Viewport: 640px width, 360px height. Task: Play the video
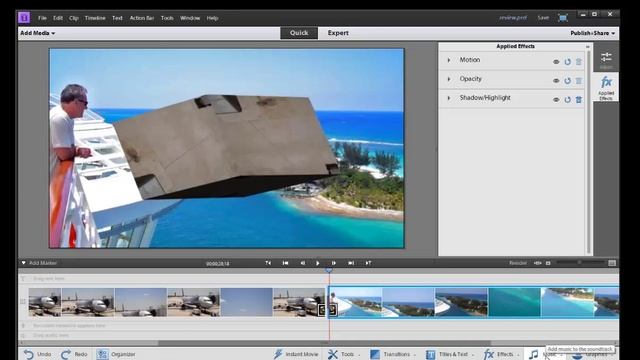[x=318, y=263]
